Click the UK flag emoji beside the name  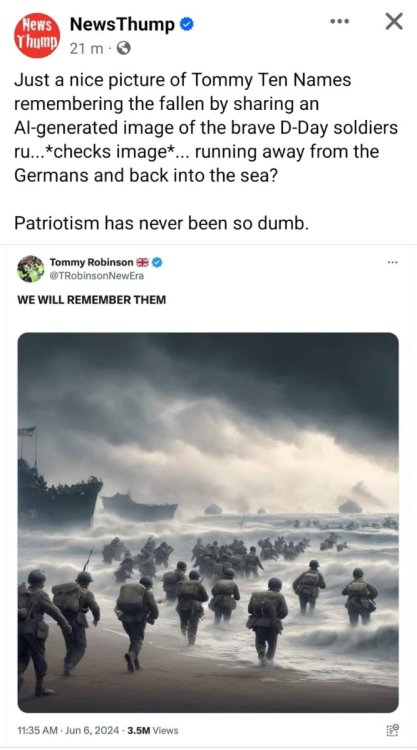click(143, 262)
